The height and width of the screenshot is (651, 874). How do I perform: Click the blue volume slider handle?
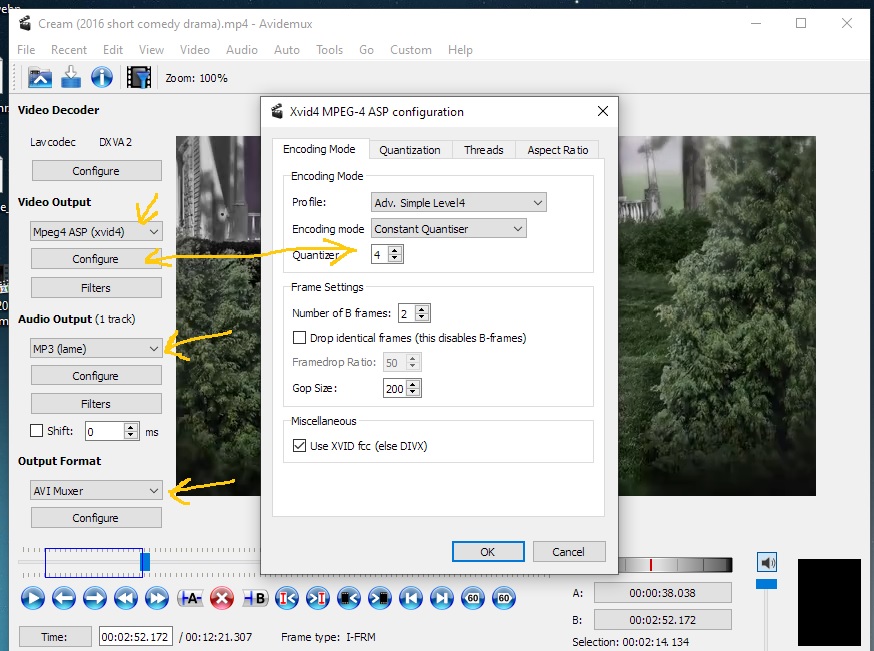[766, 584]
